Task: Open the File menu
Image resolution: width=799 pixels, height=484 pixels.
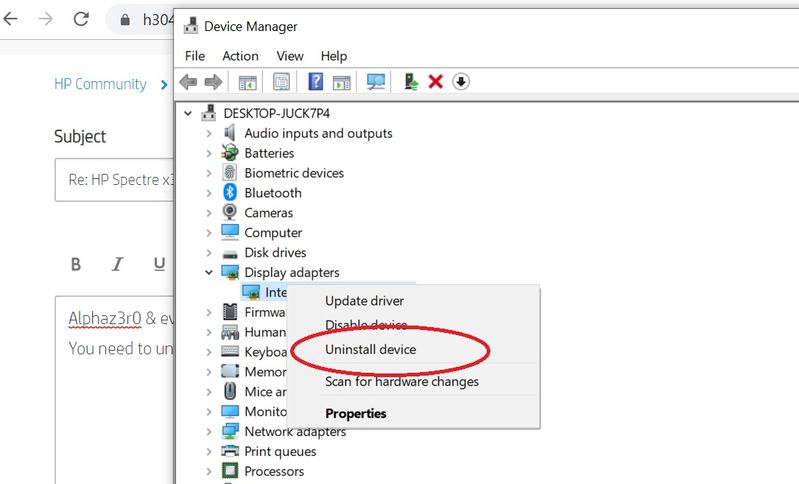Action: (x=195, y=56)
